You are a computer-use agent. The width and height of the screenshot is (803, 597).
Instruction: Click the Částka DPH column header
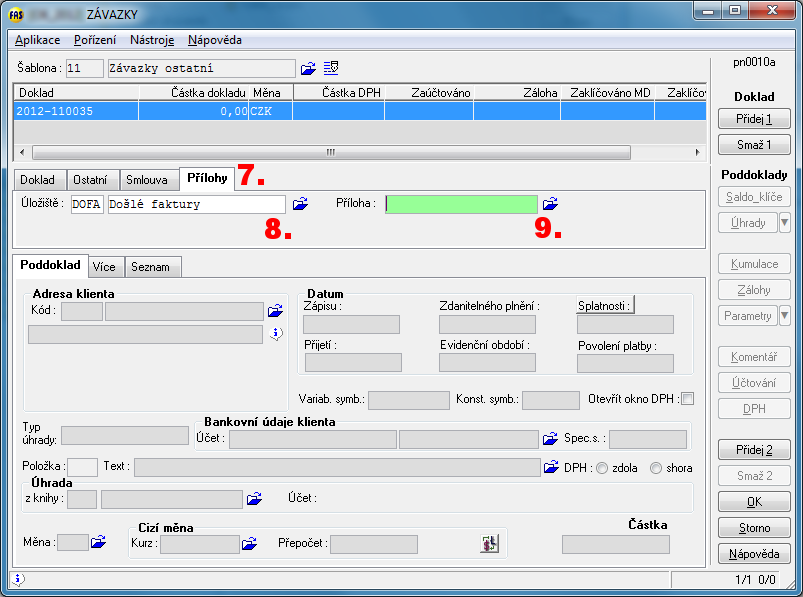coord(339,93)
